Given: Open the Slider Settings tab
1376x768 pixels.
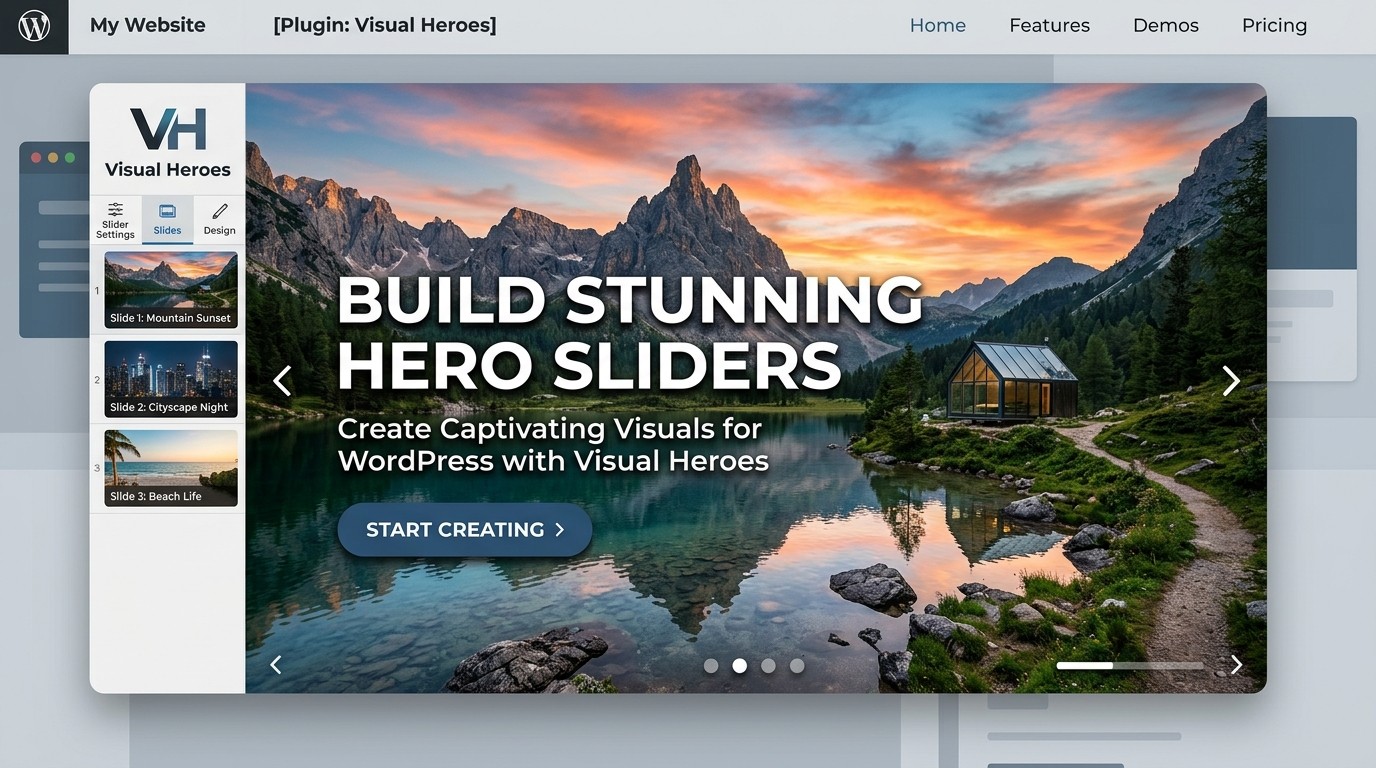Looking at the screenshot, I should pyautogui.click(x=115, y=220).
